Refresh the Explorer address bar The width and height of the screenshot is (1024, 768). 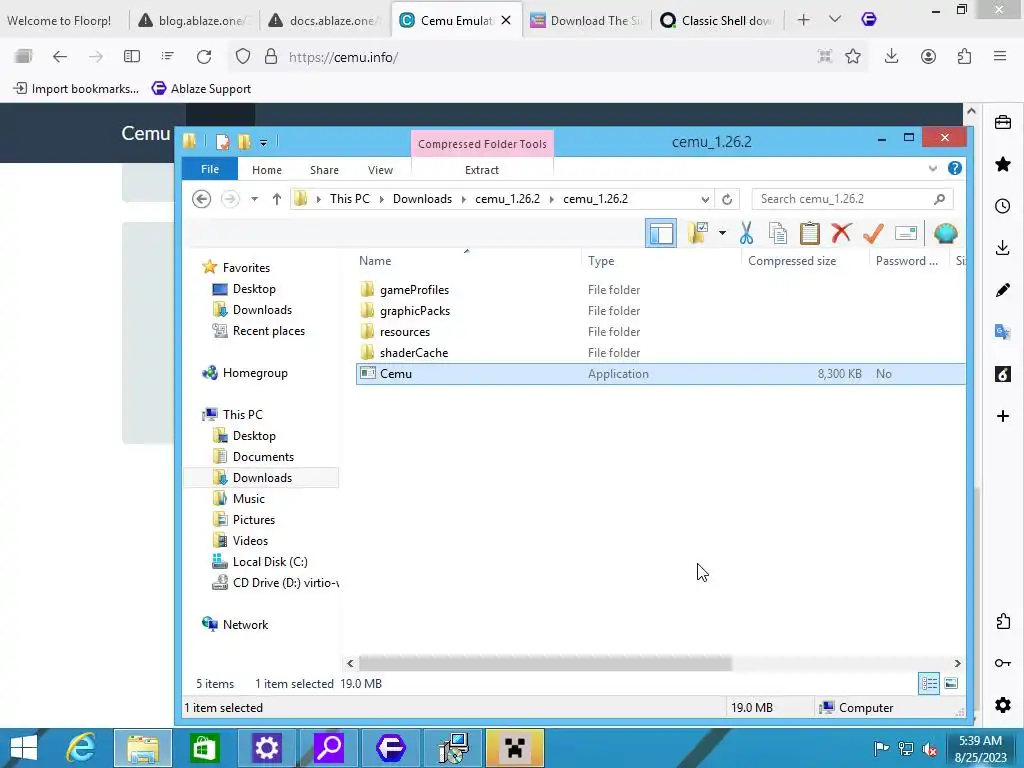click(x=727, y=199)
